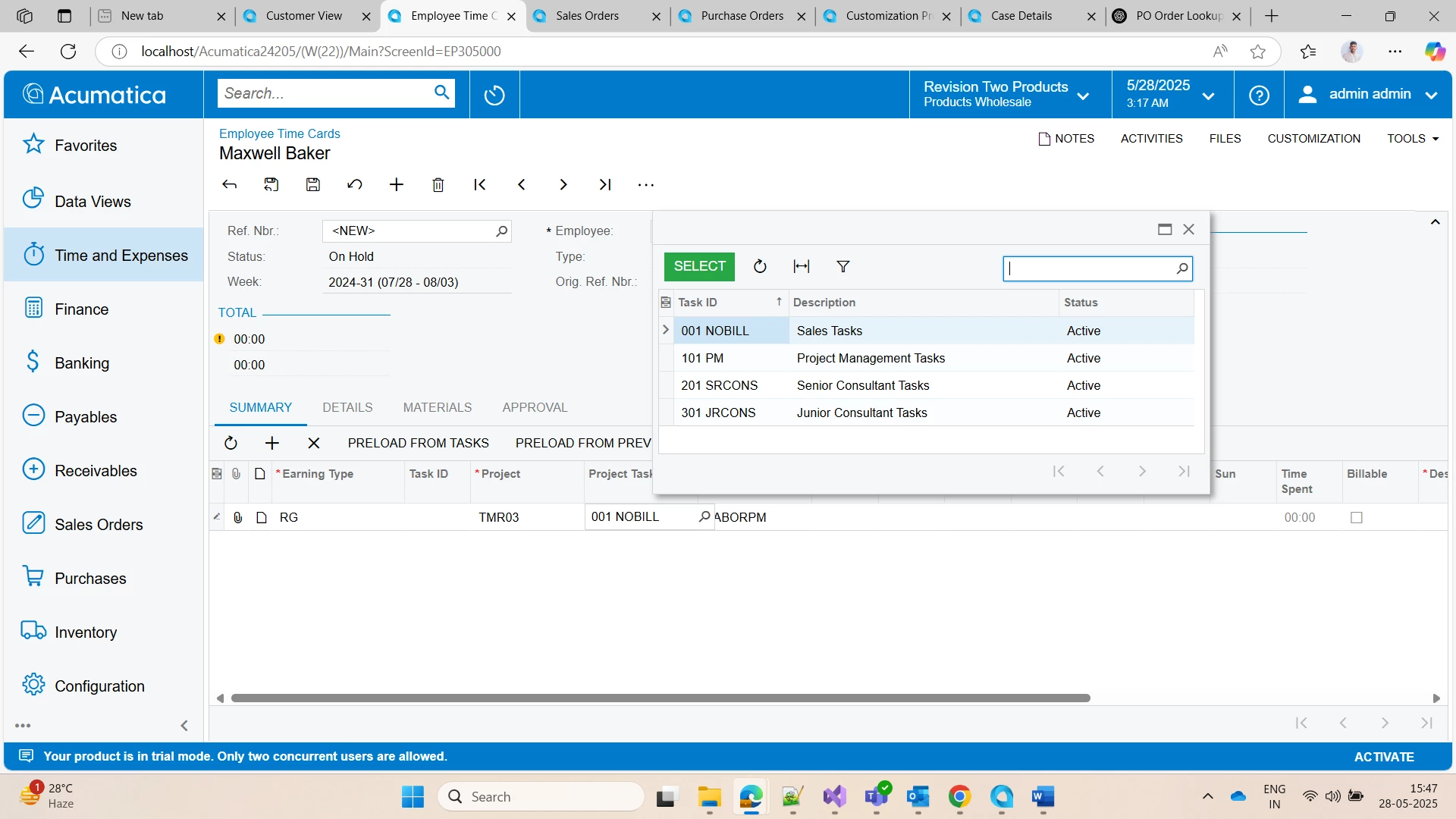1456x819 pixels.
Task: Add a new summary row
Action: pos(272,443)
